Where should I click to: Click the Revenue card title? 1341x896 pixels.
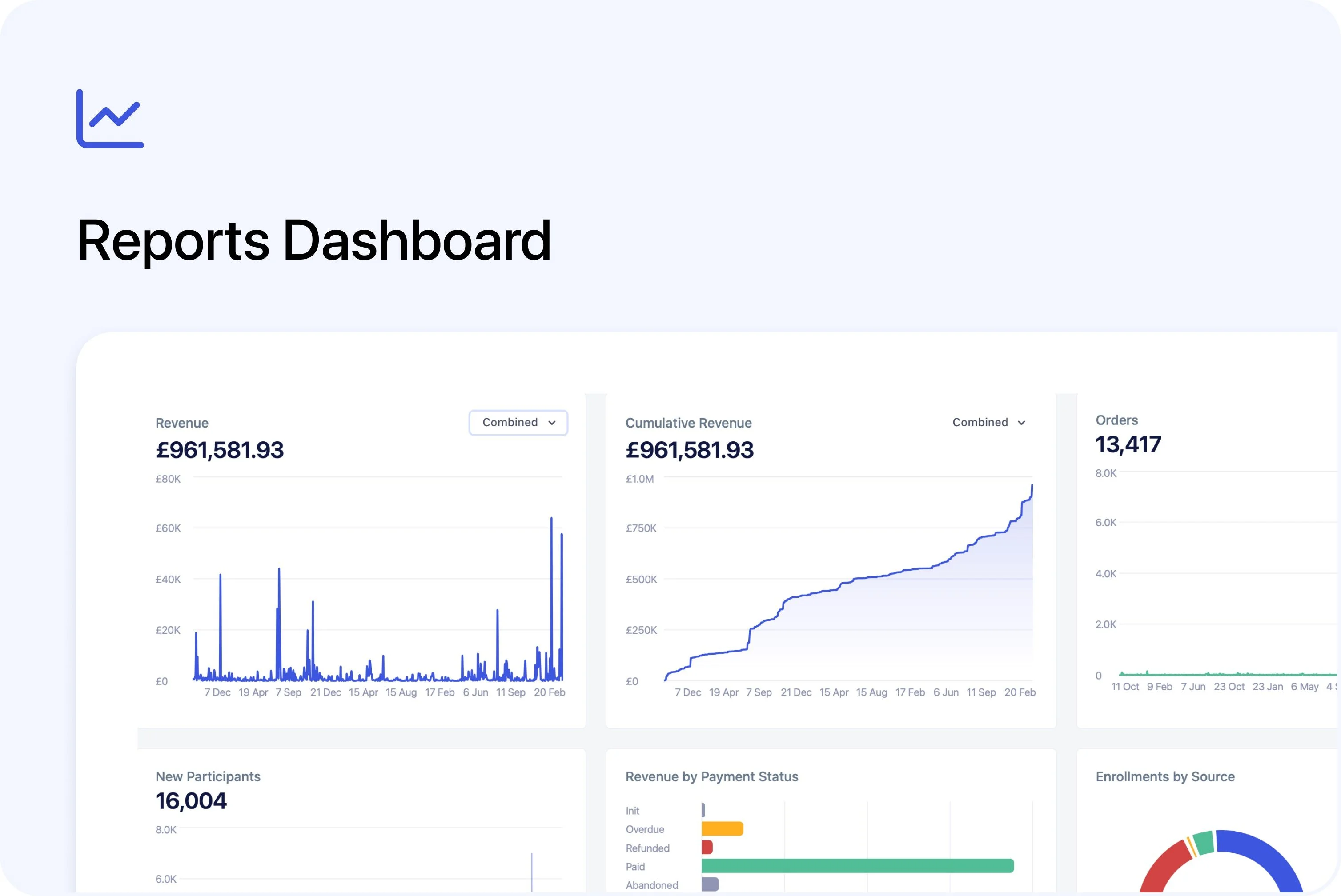point(182,423)
